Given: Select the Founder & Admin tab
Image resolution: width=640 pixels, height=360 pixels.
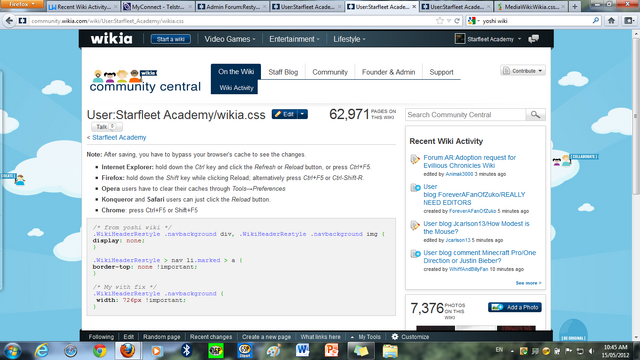Looking at the screenshot, I should tap(388, 72).
